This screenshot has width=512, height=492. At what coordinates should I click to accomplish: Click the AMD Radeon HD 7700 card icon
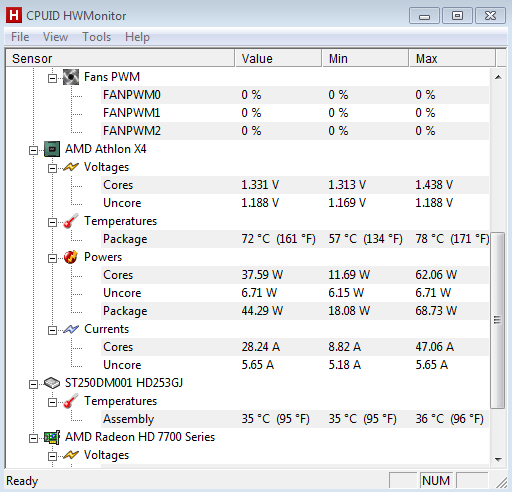52,437
